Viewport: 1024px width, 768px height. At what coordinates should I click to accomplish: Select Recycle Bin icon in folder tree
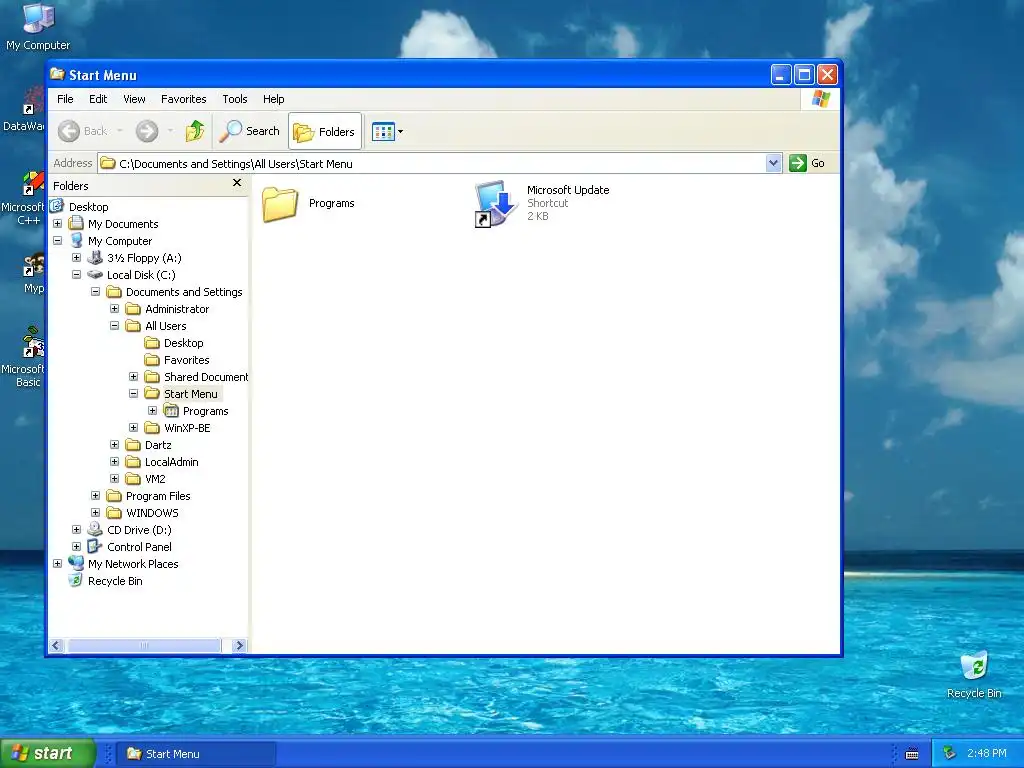(76, 580)
